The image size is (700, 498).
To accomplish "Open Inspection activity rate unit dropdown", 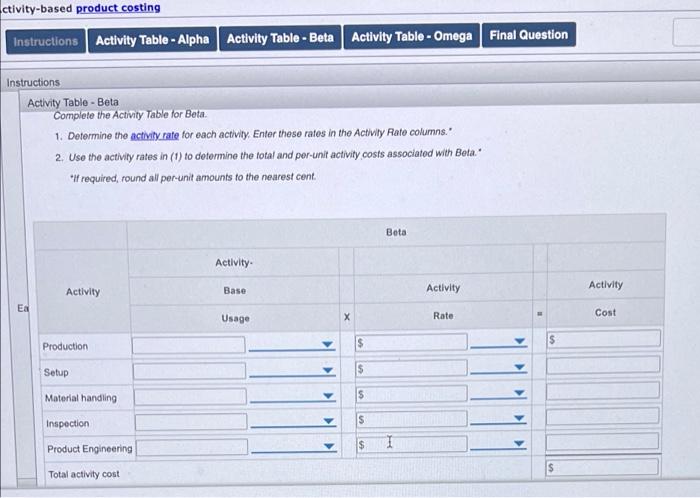I will tap(498, 418).
